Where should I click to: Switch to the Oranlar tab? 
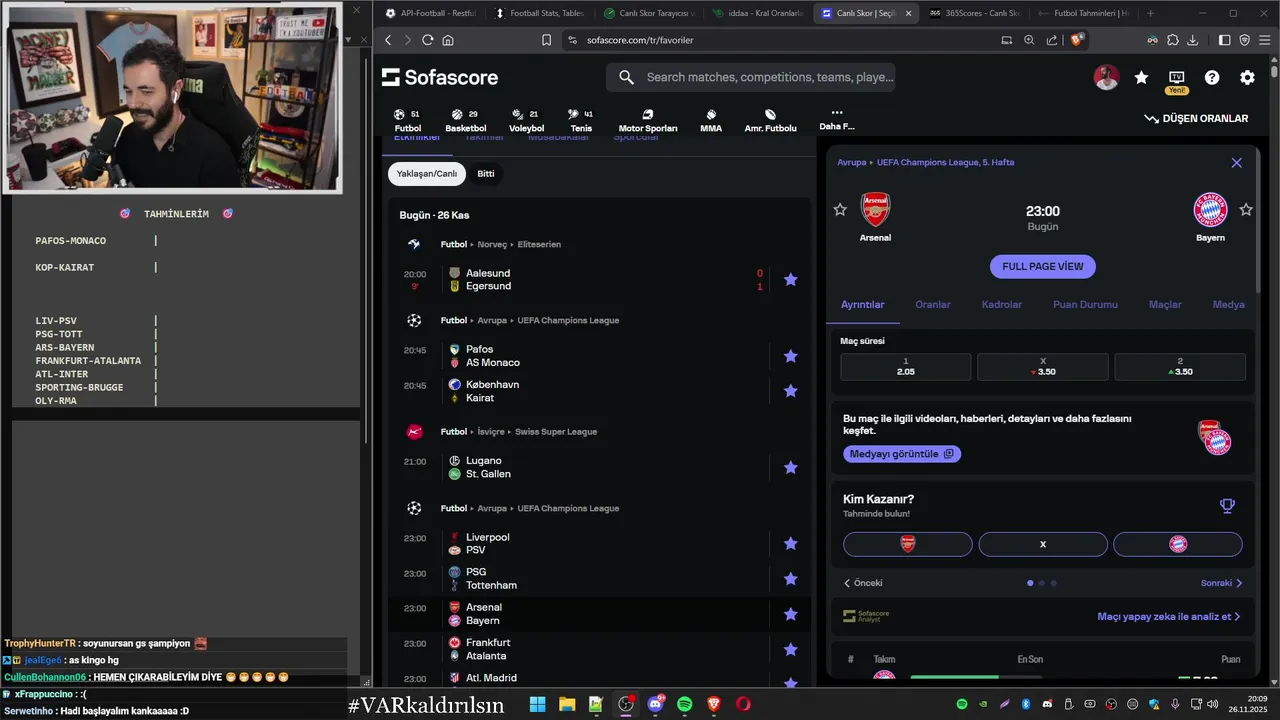click(x=933, y=304)
